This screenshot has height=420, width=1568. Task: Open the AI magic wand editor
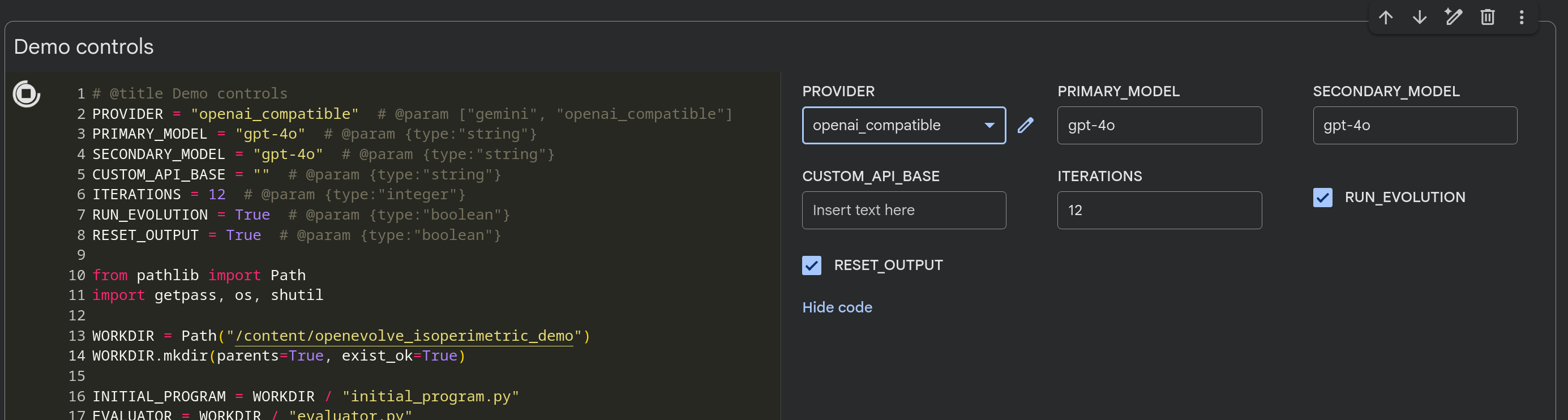tap(1454, 18)
